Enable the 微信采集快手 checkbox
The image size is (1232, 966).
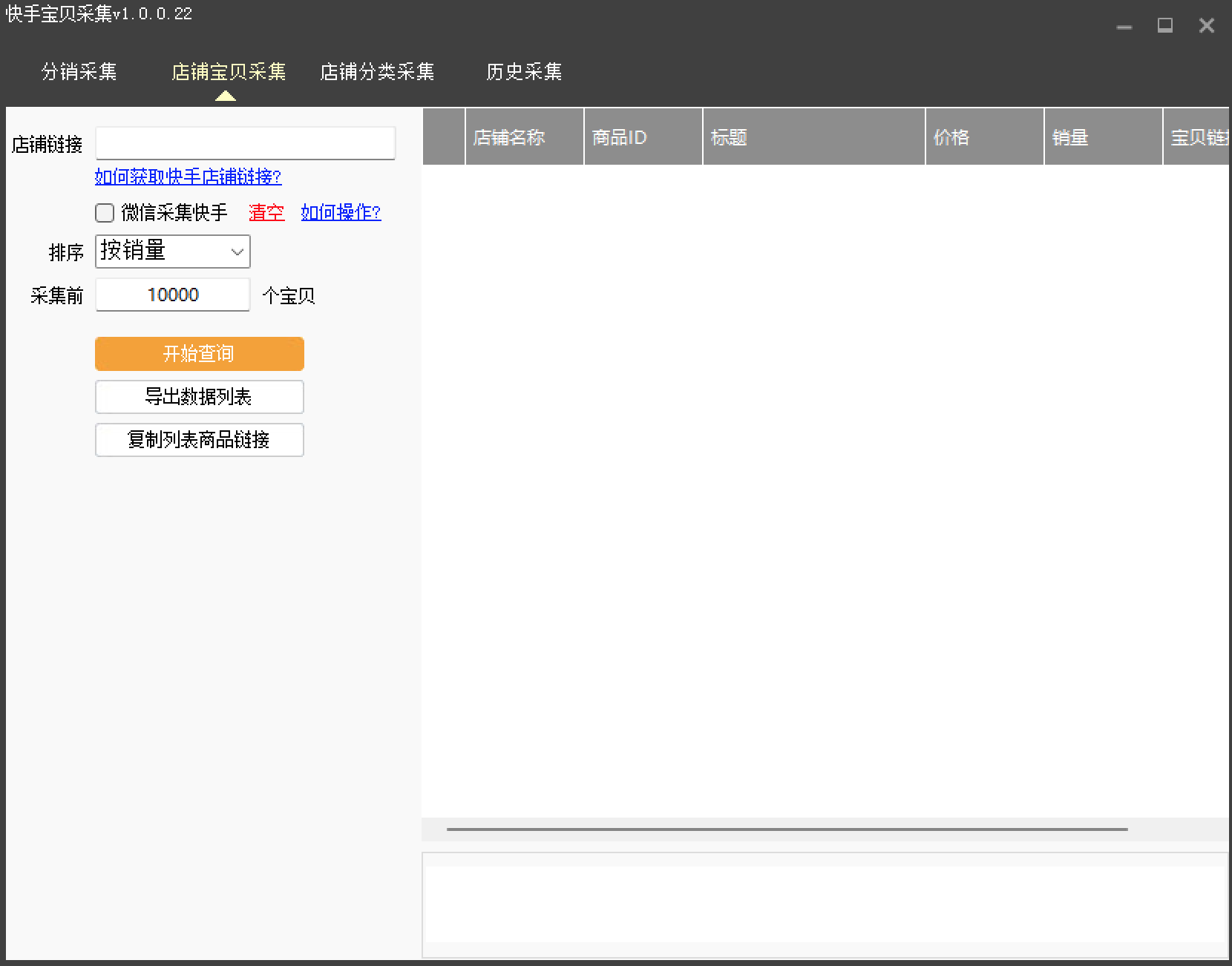click(x=105, y=213)
